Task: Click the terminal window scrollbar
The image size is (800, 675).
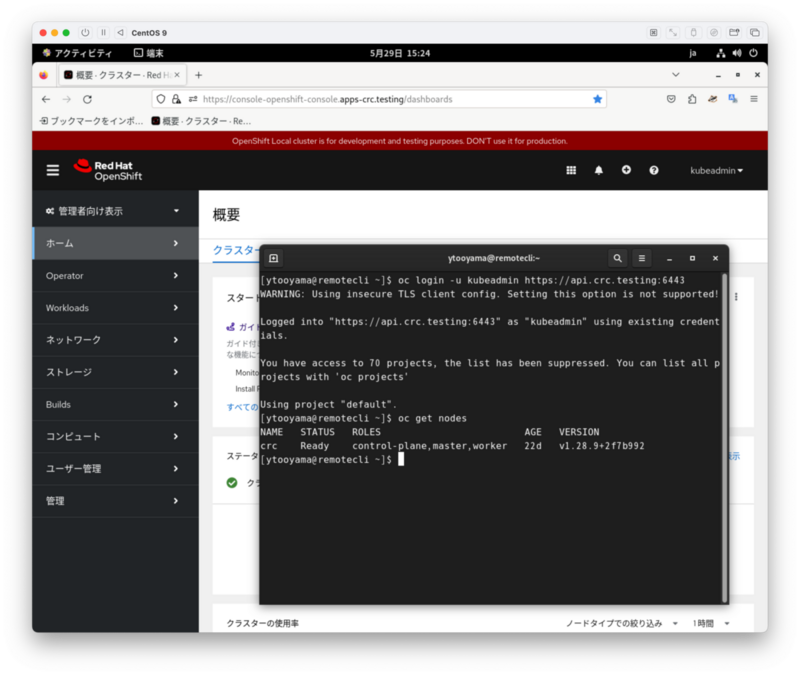Action: pyautogui.click(x=724, y=438)
